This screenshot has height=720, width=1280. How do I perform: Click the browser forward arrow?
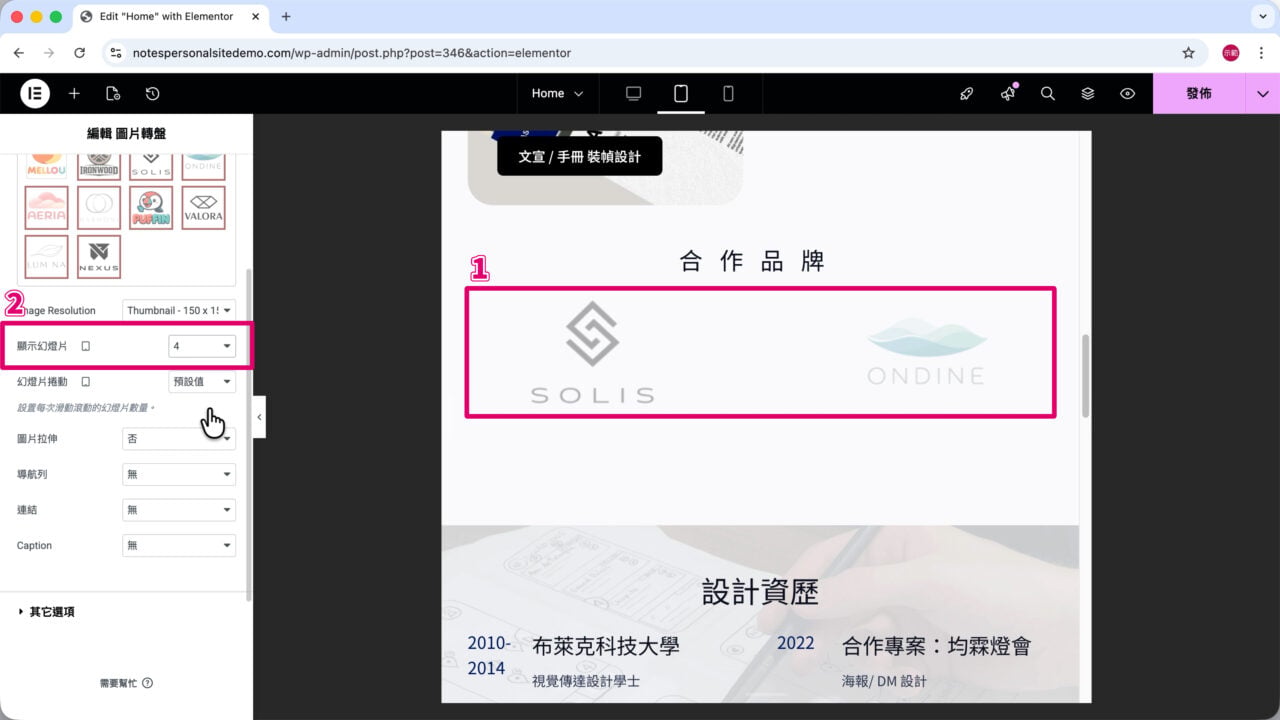[x=49, y=52]
